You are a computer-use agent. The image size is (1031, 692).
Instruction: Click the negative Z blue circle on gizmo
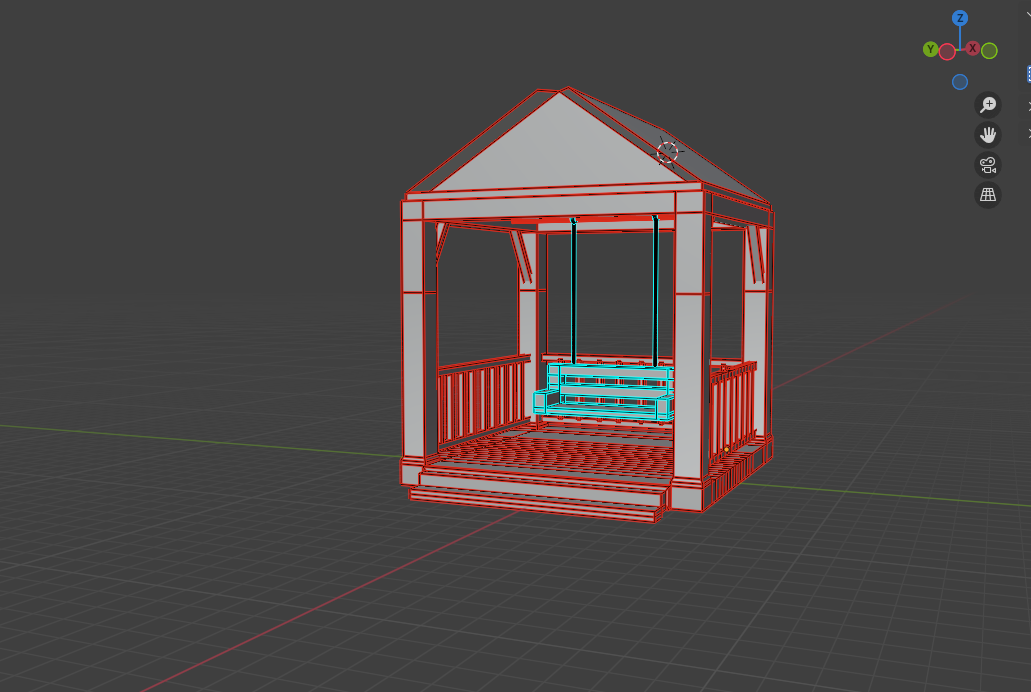click(960, 82)
